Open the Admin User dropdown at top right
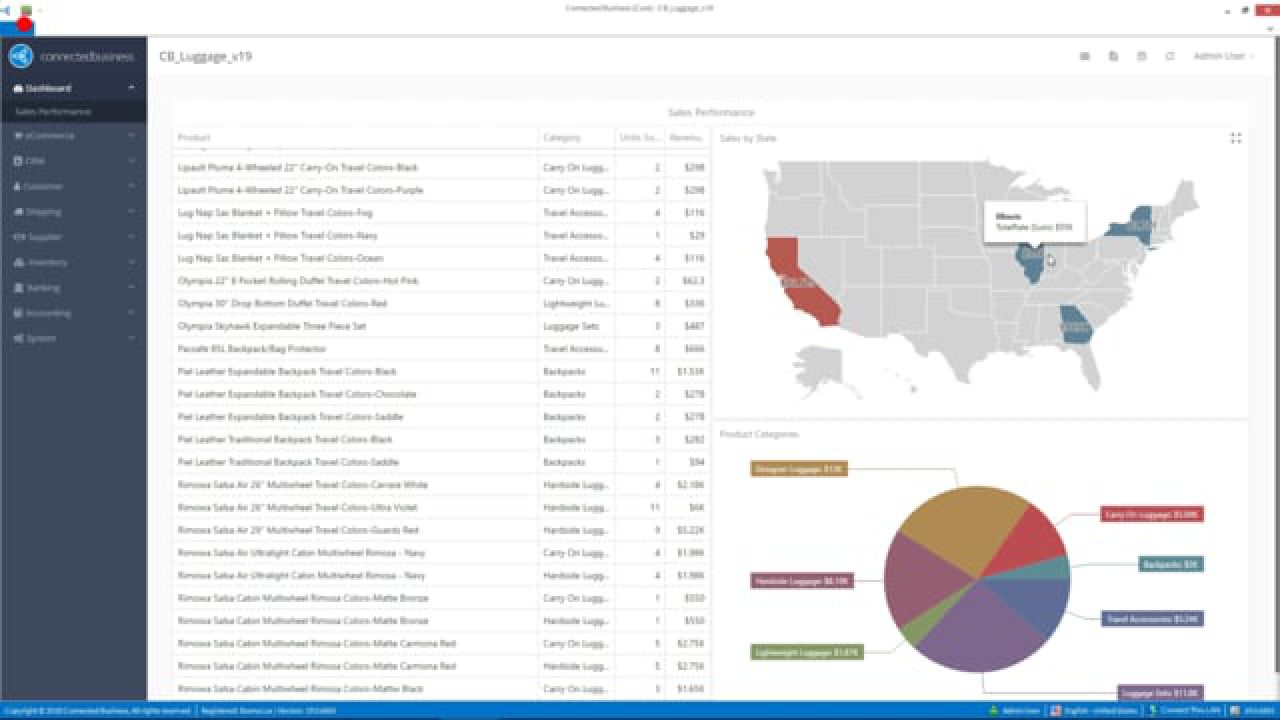 pyautogui.click(x=1224, y=56)
